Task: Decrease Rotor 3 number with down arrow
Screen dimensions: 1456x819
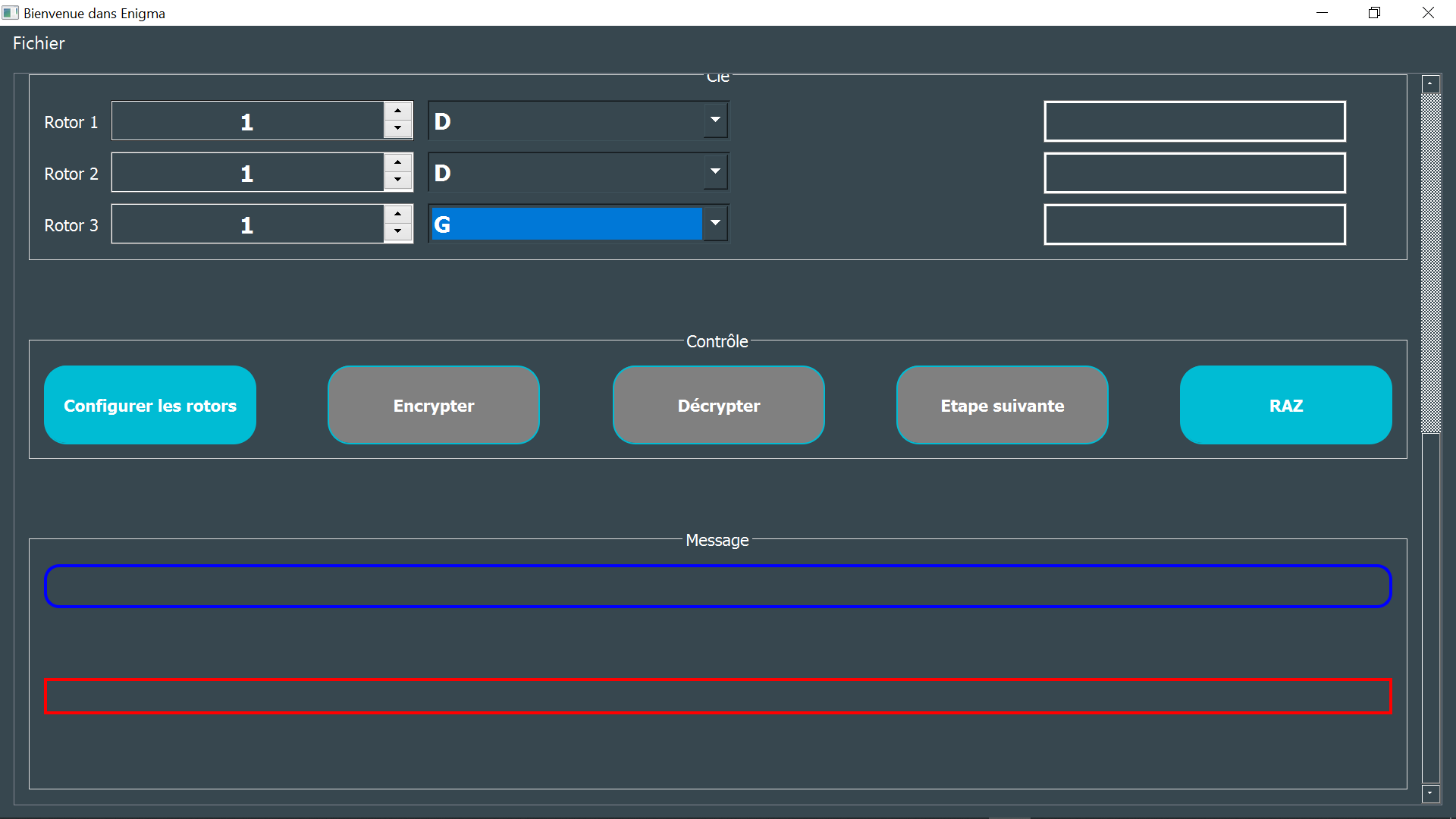Action: tap(397, 232)
